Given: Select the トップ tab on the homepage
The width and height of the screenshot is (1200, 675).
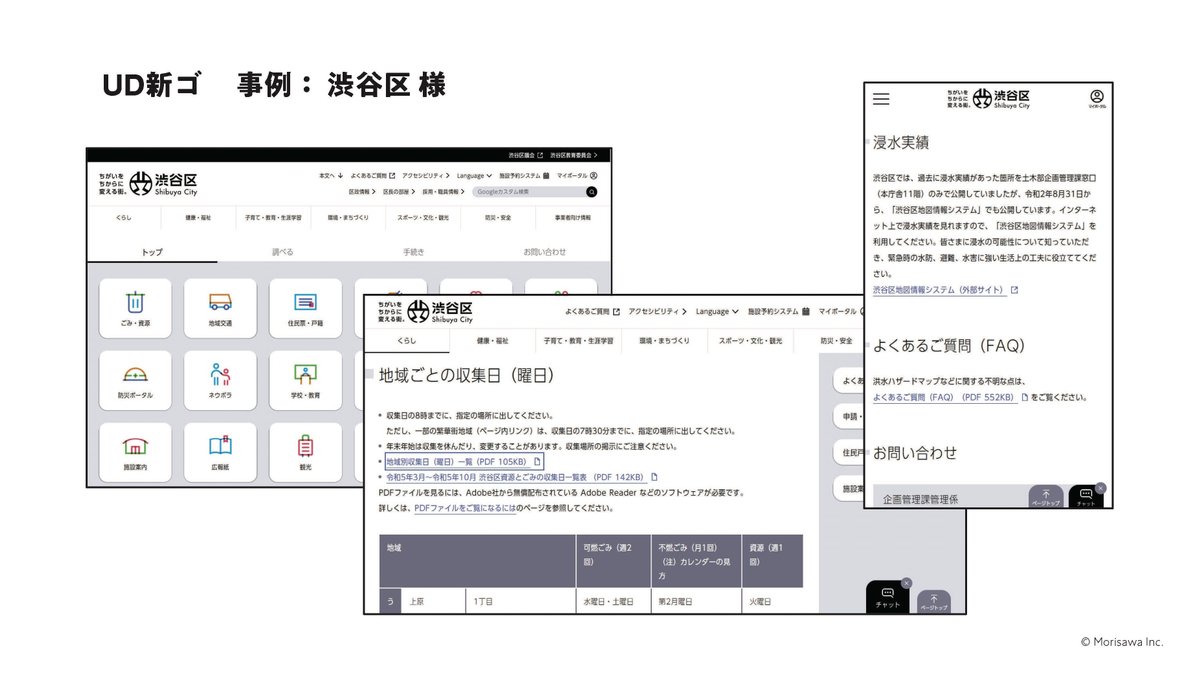Looking at the screenshot, I should pyautogui.click(x=152, y=252).
